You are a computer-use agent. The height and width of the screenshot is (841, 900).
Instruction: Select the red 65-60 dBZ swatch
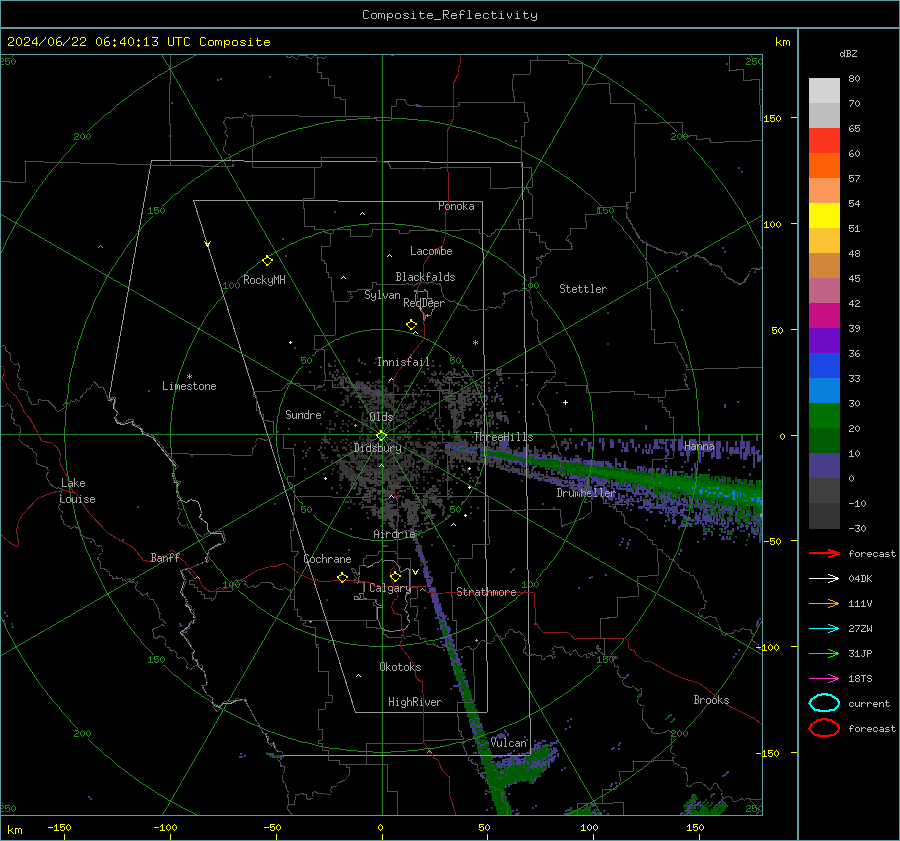[x=824, y=141]
